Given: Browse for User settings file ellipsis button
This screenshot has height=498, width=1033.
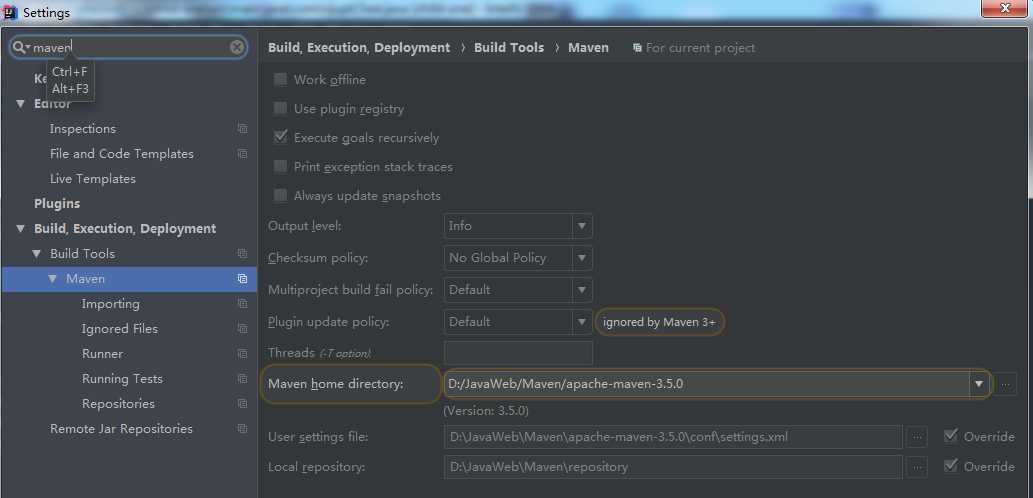Looking at the screenshot, I should [x=916, y=437].
